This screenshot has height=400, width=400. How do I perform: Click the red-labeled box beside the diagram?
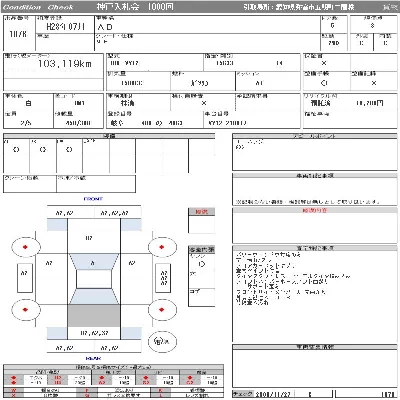[201, 221]
